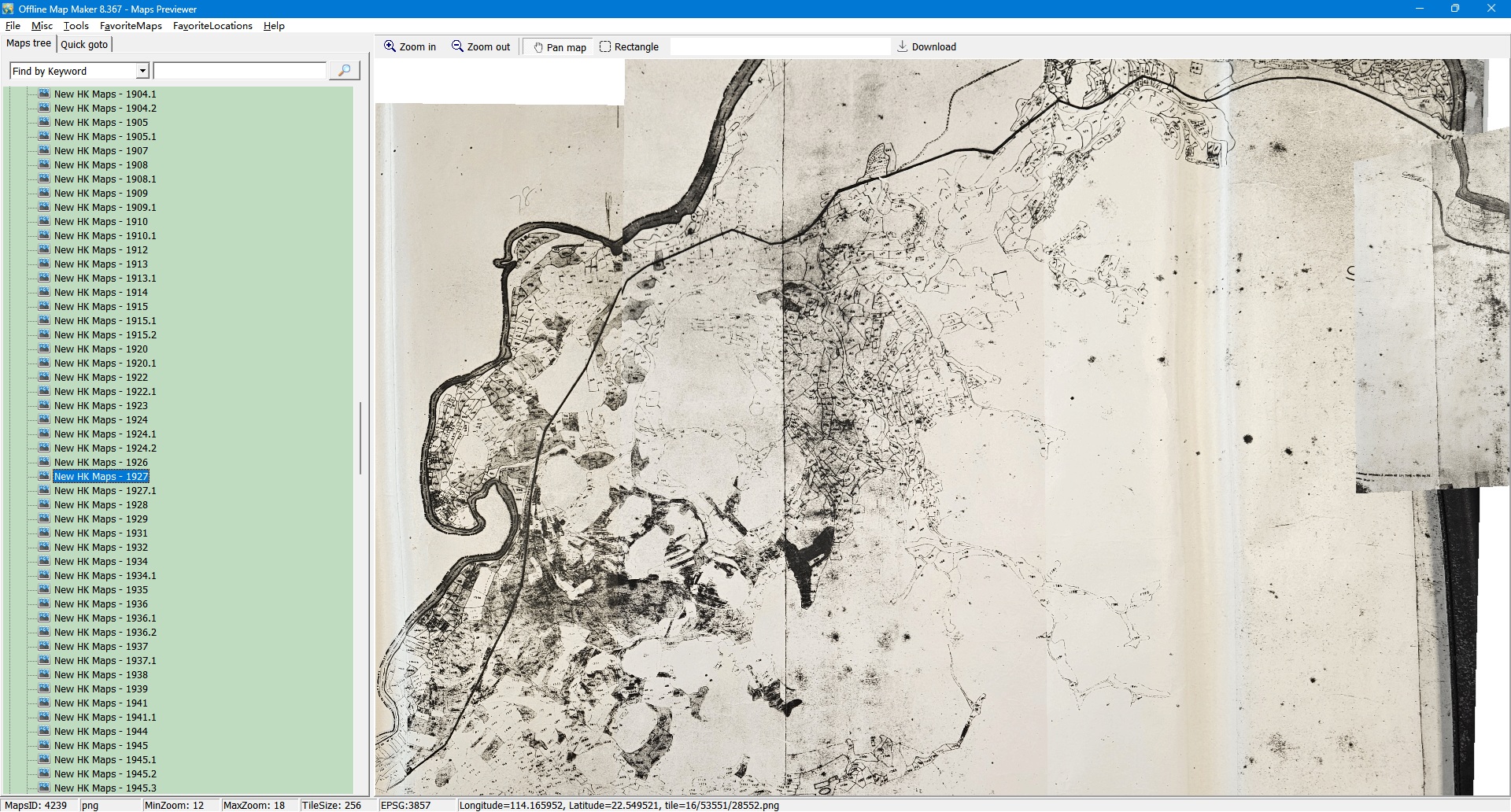This screenshot has height=812, width=1511.
Task: Click the keyword search text field
Action: 239,71
